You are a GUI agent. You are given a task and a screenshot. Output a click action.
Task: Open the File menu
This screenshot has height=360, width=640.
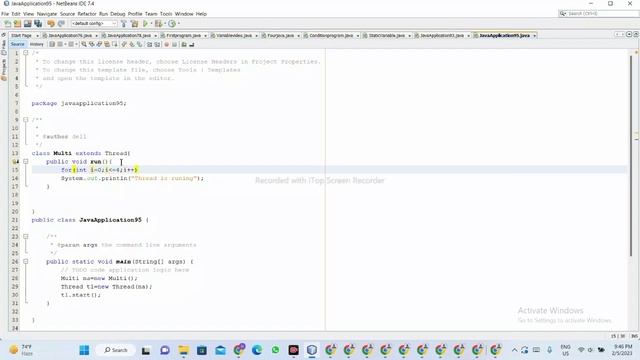click(5, 14)
